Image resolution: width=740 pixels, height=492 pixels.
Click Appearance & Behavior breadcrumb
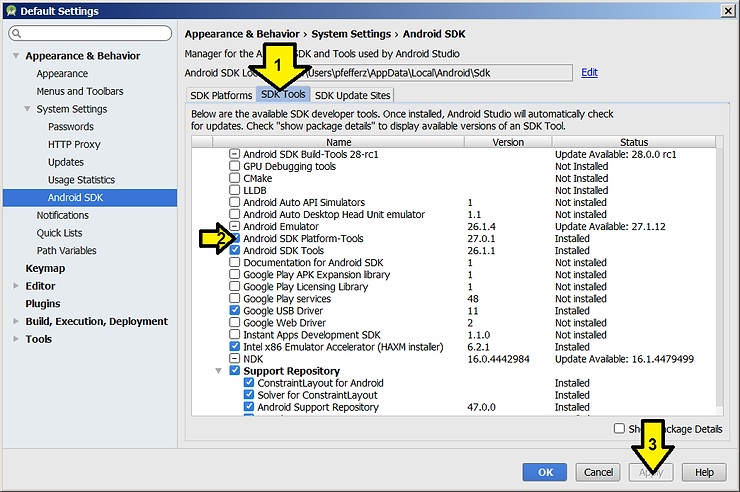(242, 34)
